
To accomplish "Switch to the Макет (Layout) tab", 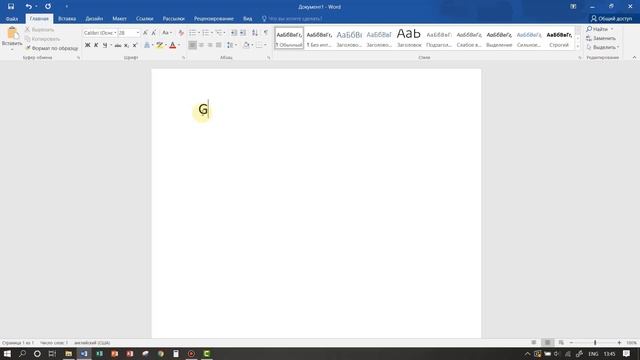I will click(x=120, y=19).
